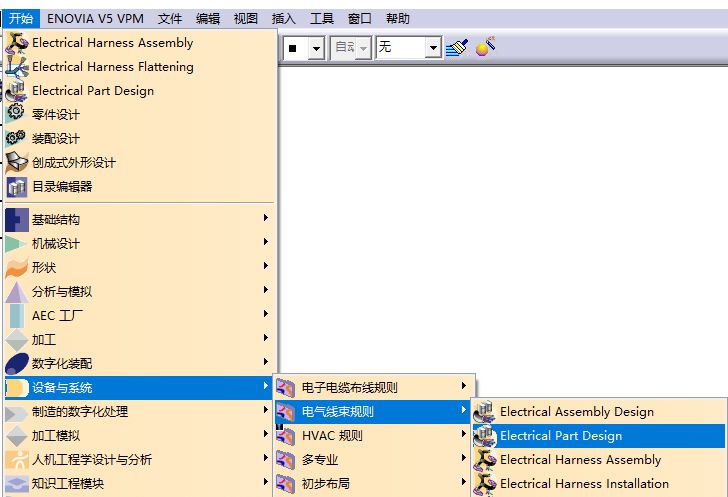Open the ENOVIA V5 VPM menu
728x497 pixels.
pos(95,19)
